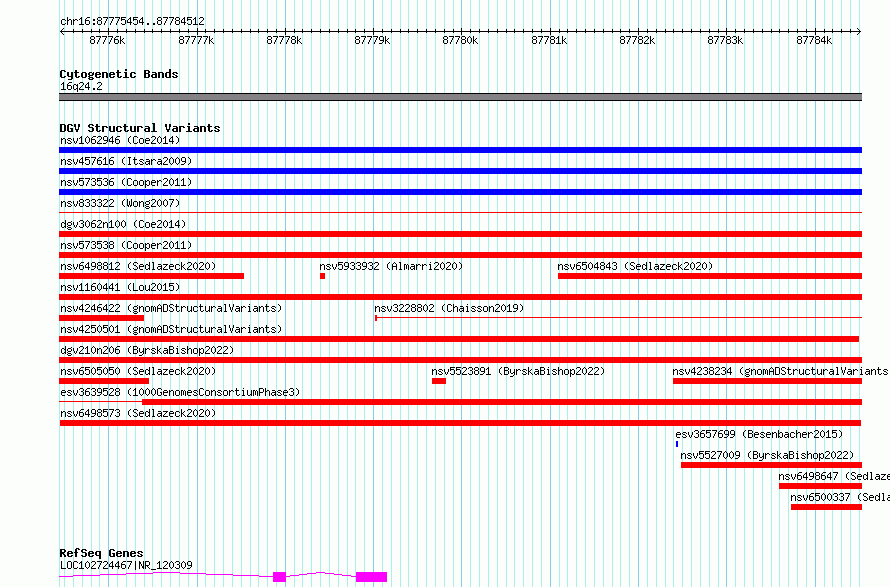Open gene LOC102724467|NR_120309 label
This screenshot has width=890, height=587.
[126, 565]
